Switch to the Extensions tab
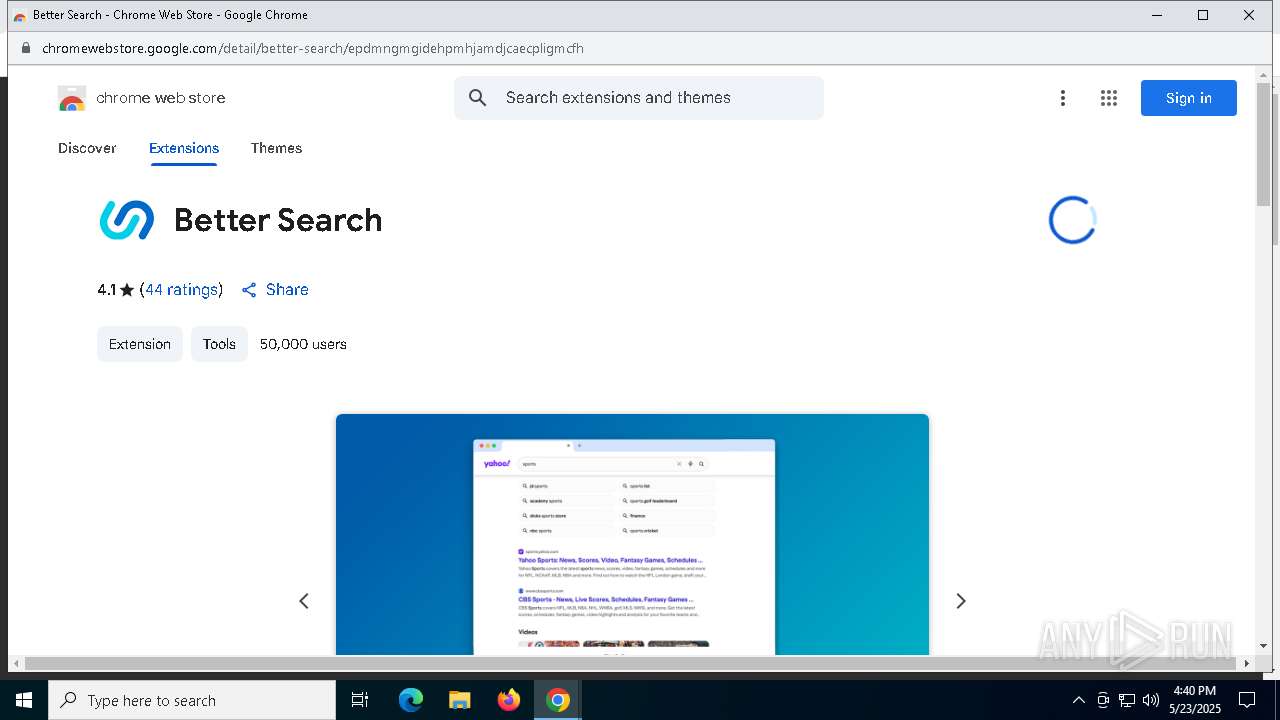Viewport: 1280px width, 720px height. (x=184, y=148)
